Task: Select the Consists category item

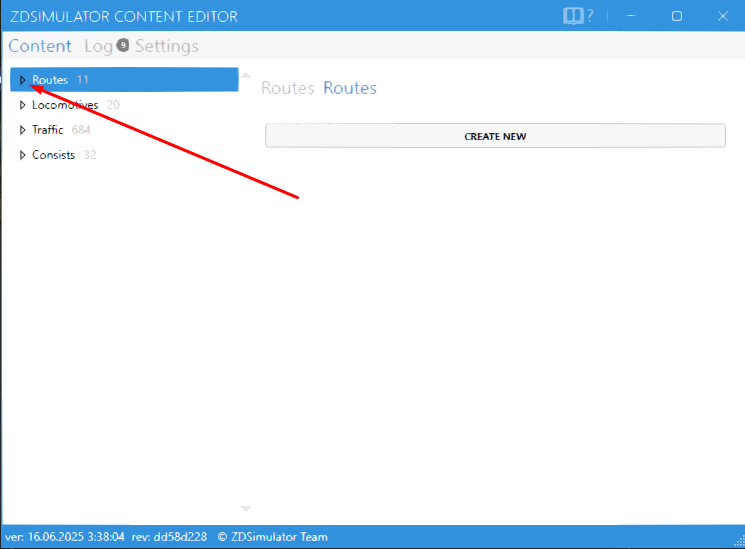Action: (53, 155)
